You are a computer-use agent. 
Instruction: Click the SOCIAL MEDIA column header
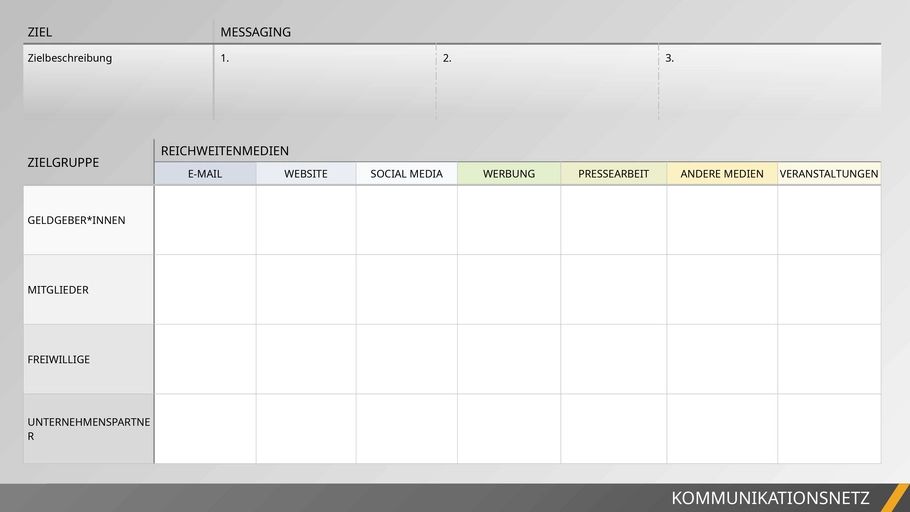tap(406, 174)
